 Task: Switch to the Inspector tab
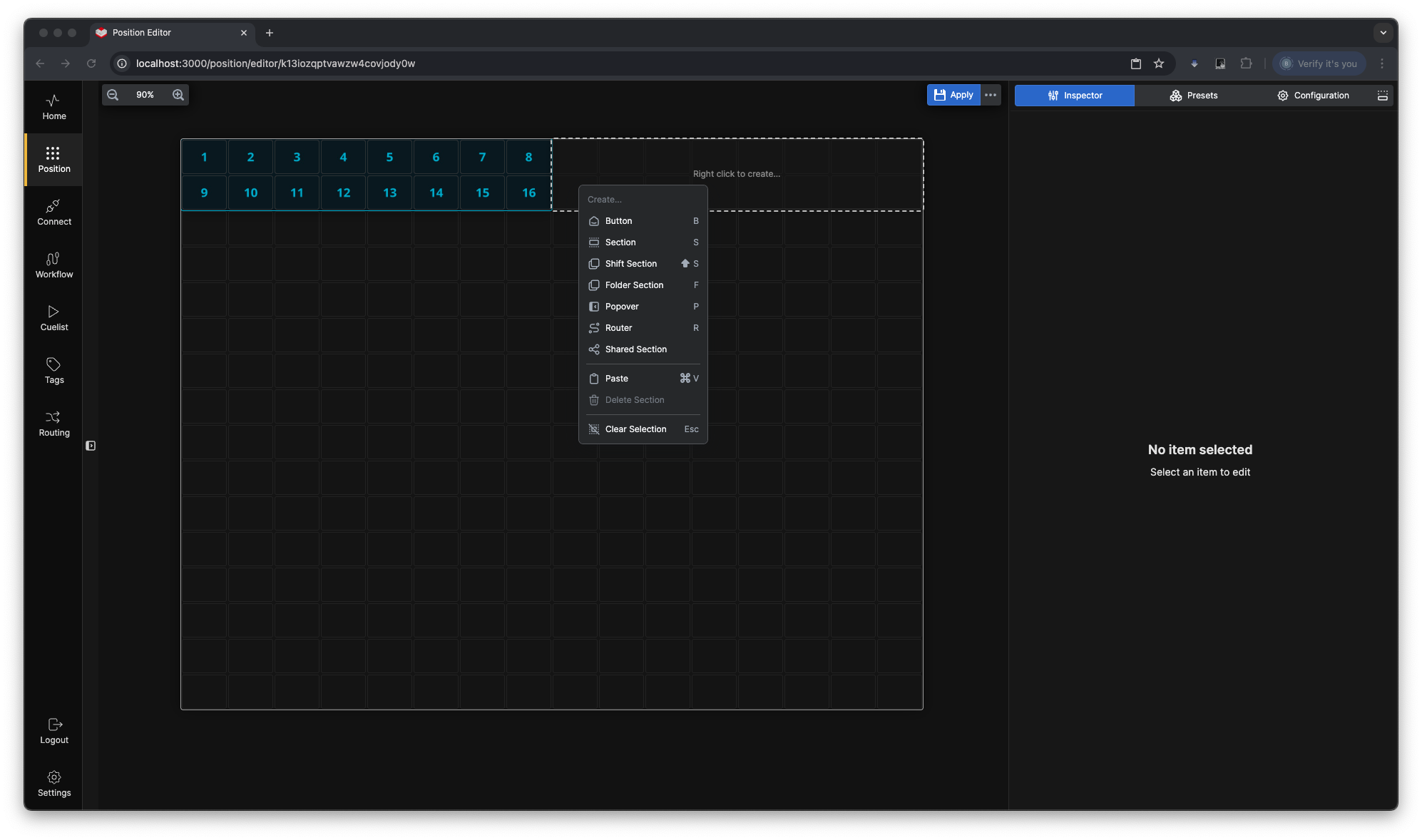[x=1074, y=96]
